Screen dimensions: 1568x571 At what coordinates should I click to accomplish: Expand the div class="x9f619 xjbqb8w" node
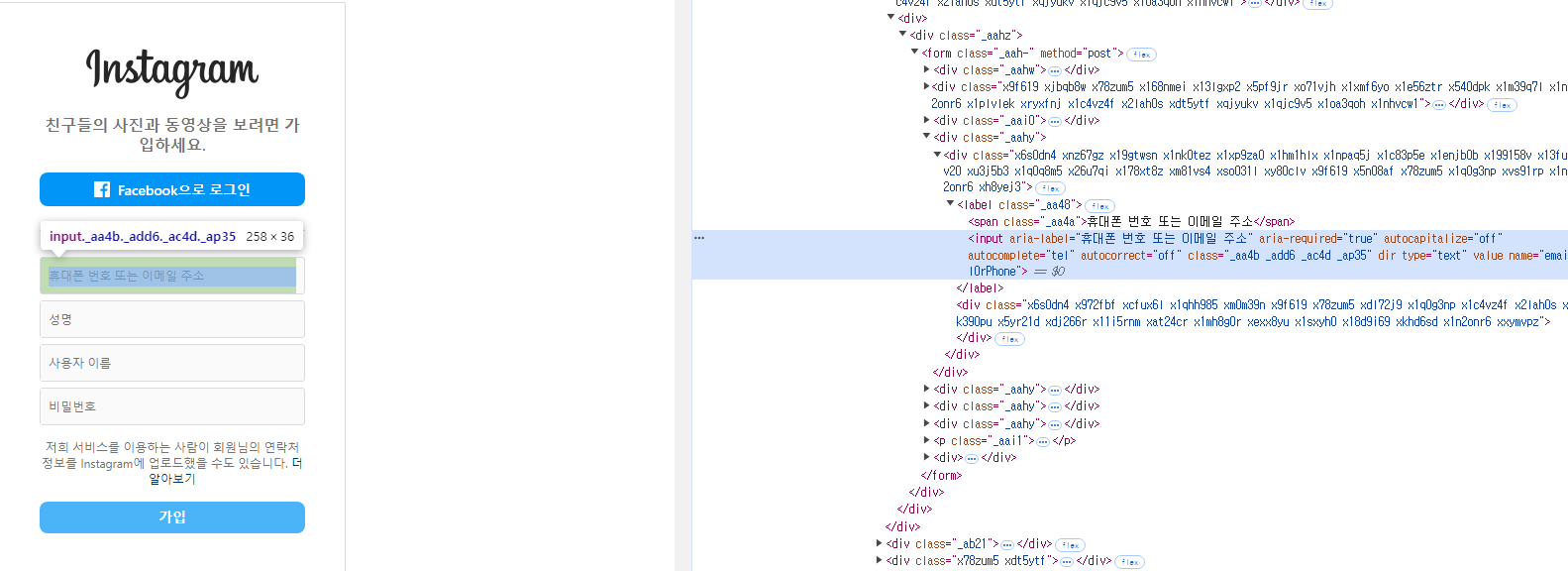click(926, 86)
